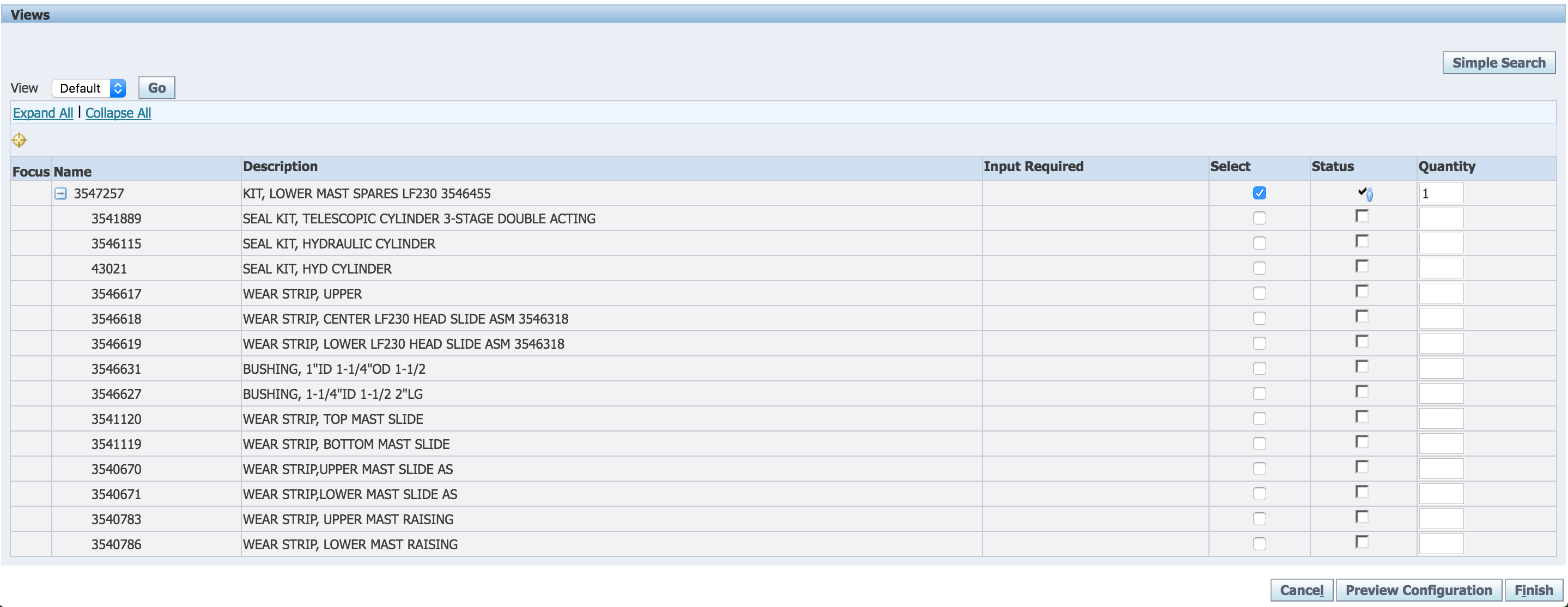Click the Status box for 3541120
1568x607 pixels.
tap(1362, 416)
